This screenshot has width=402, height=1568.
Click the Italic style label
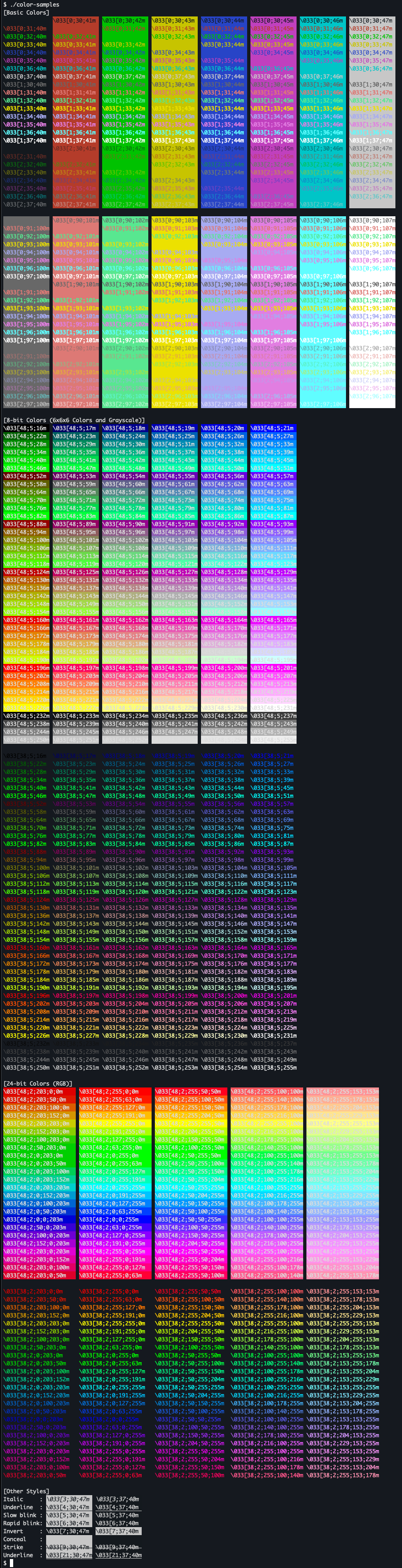pyautogui.click(x=13, y=1499)
